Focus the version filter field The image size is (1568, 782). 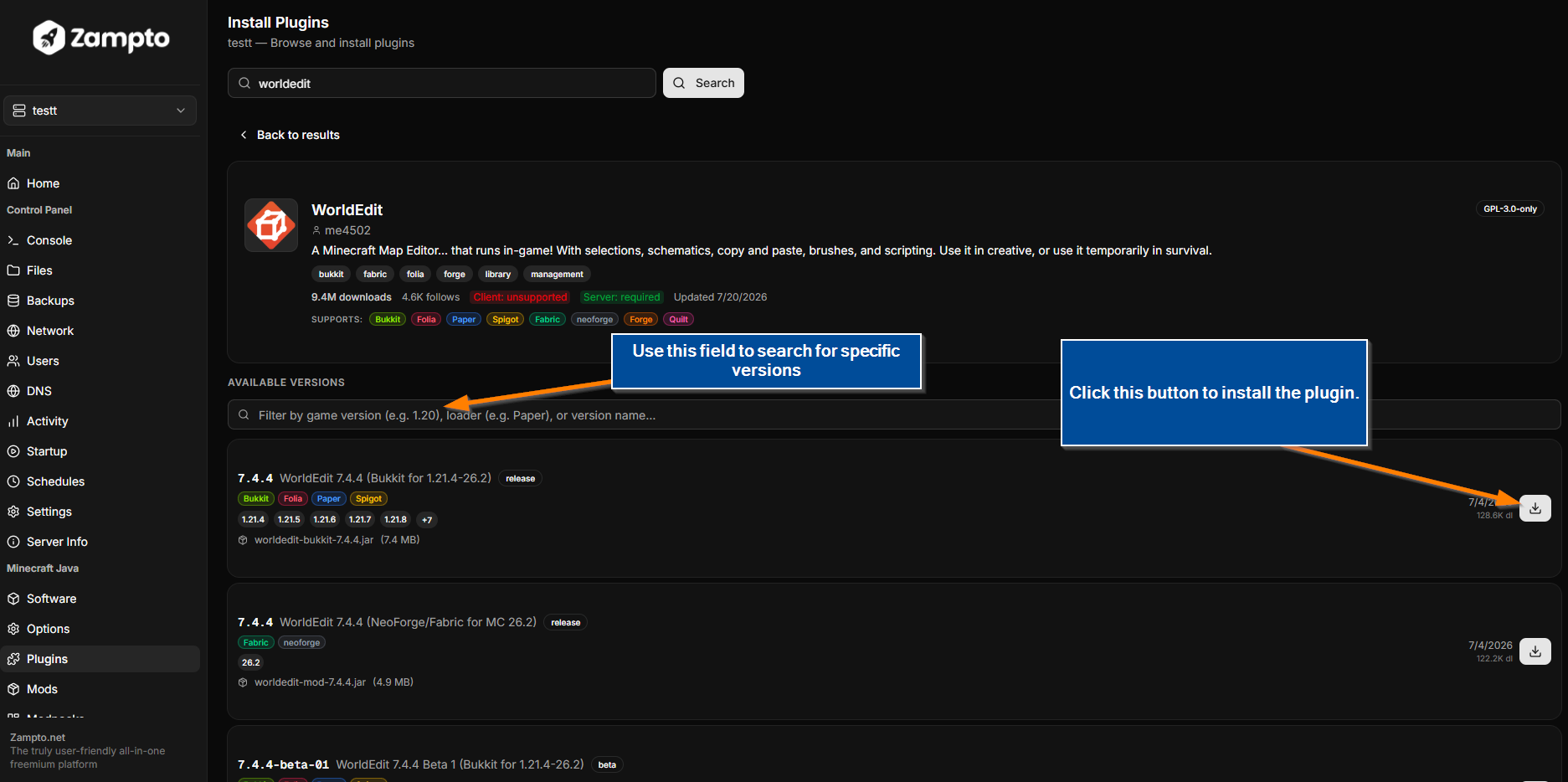click(x=894, y=414)
